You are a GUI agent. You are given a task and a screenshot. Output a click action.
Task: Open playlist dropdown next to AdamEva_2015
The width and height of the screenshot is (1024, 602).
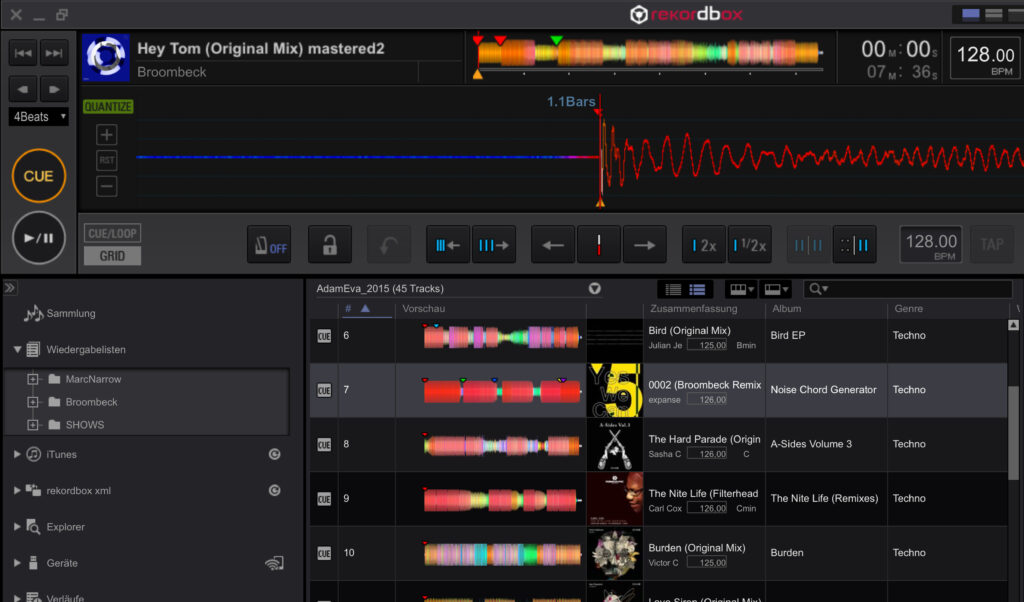click(594, 289)
